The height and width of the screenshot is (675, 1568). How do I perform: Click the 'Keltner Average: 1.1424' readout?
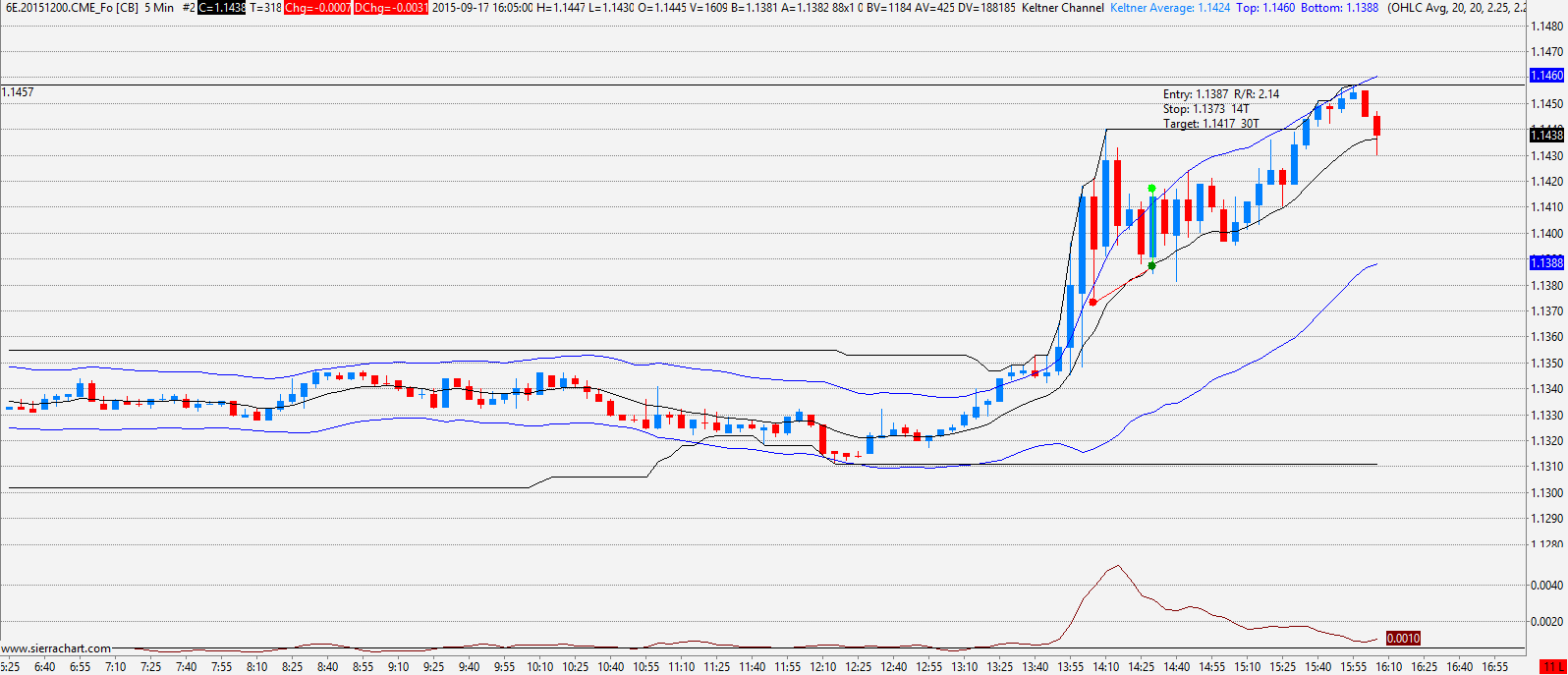point(1170,7)
